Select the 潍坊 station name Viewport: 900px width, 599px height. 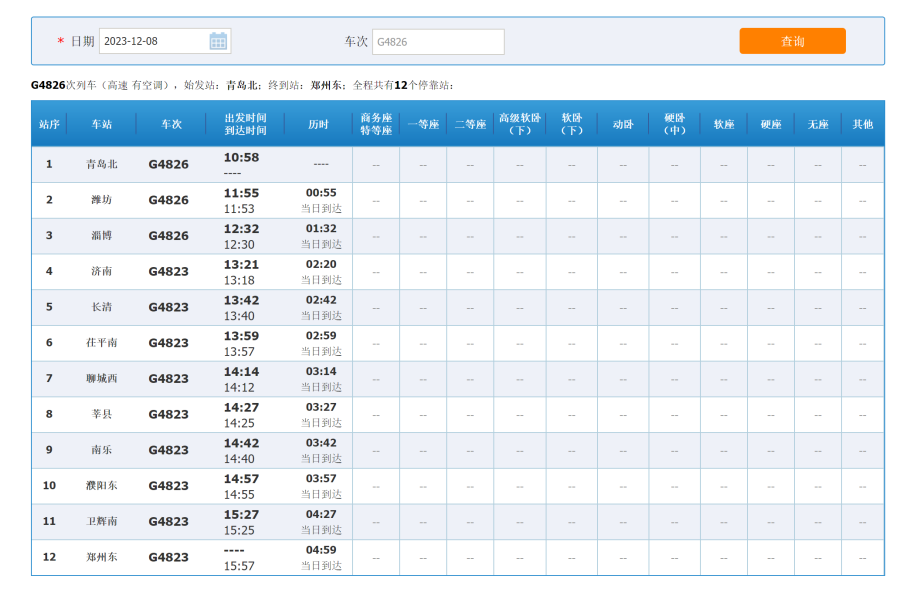[102, 200]
